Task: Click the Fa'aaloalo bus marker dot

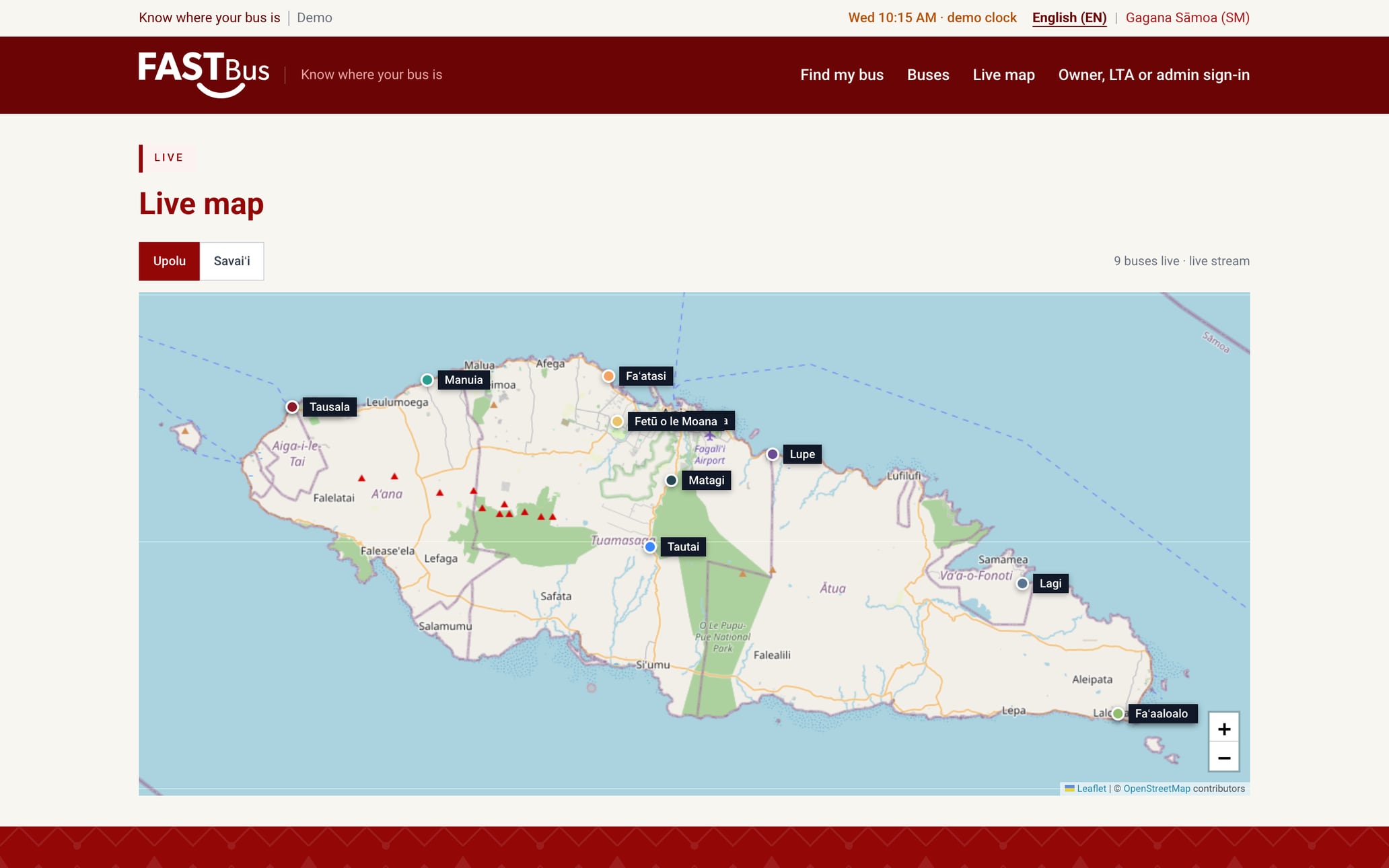Action: point(1118,714)
